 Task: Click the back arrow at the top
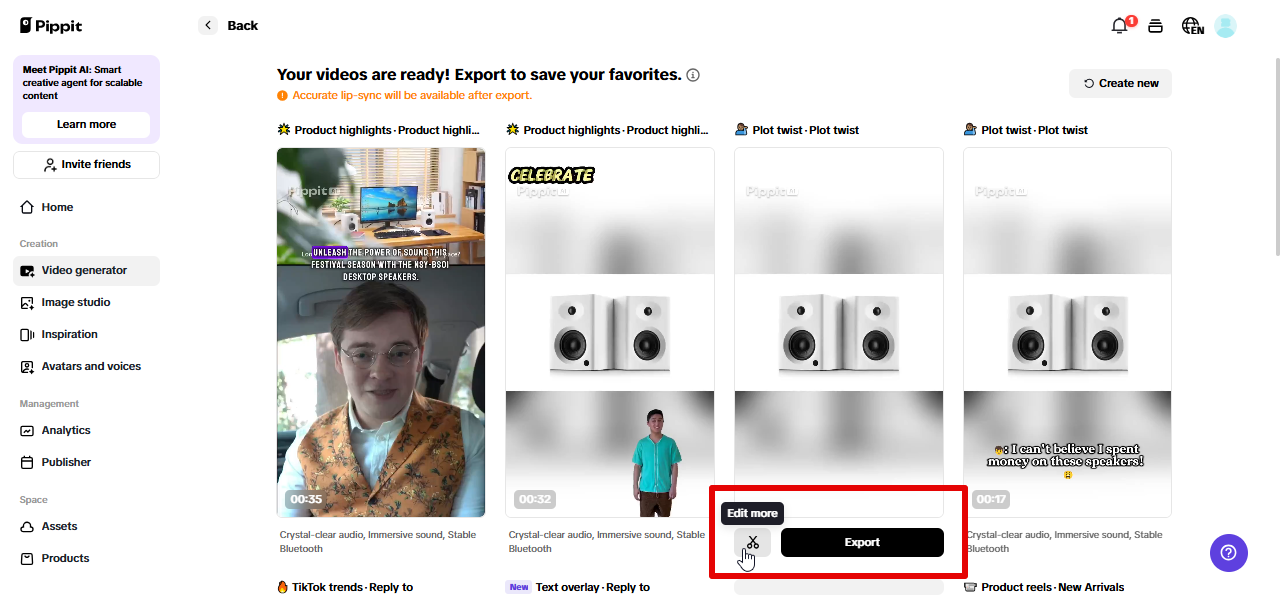point(208,25)
